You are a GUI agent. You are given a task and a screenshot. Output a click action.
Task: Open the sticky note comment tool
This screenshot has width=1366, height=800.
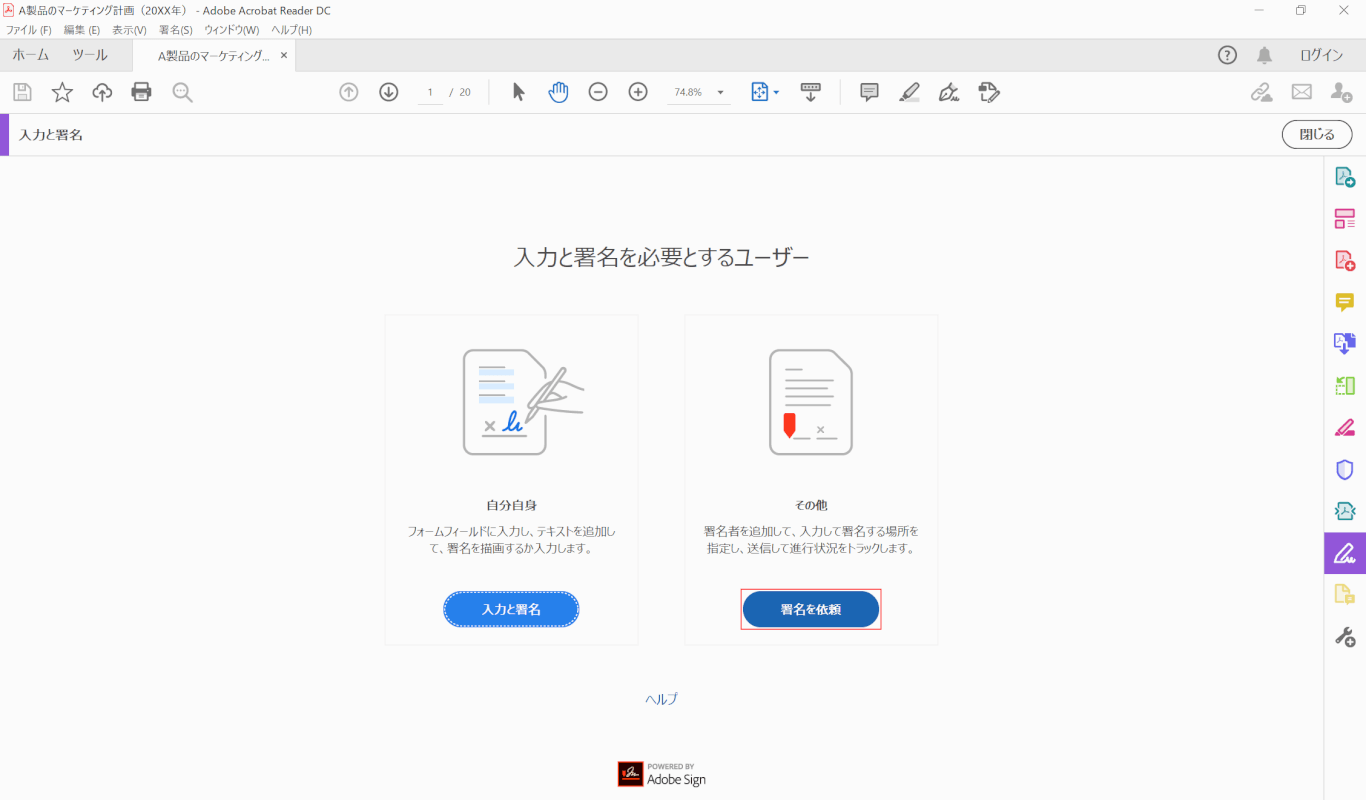point(868,91)
